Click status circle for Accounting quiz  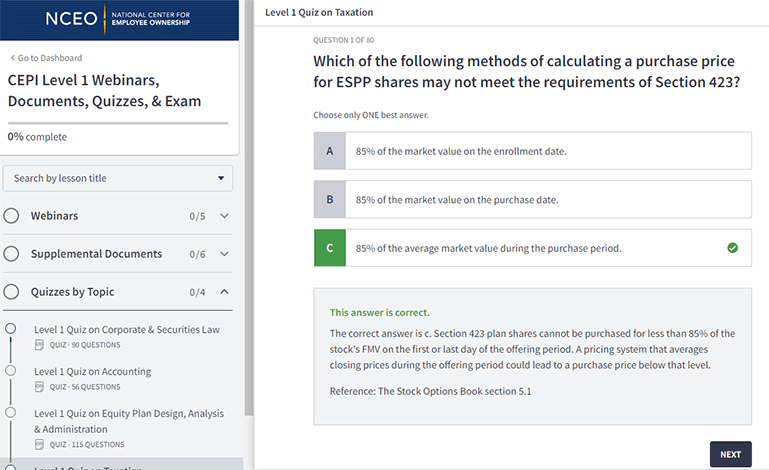coord(10,370)
